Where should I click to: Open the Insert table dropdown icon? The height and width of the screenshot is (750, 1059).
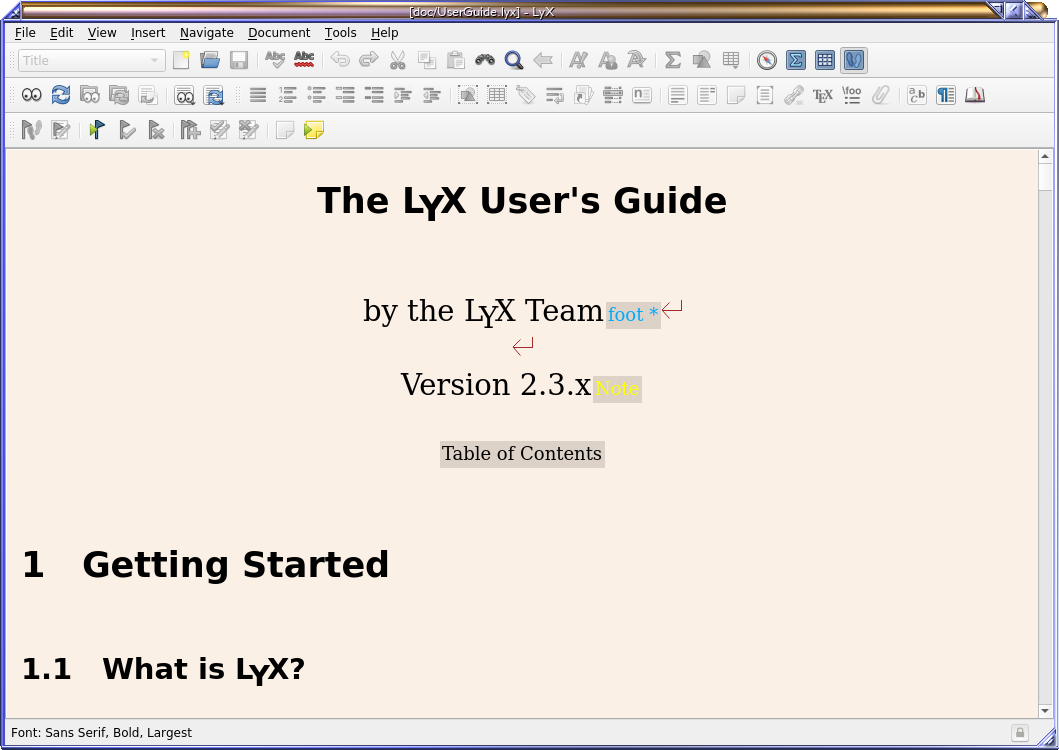[x=731, y=60]
